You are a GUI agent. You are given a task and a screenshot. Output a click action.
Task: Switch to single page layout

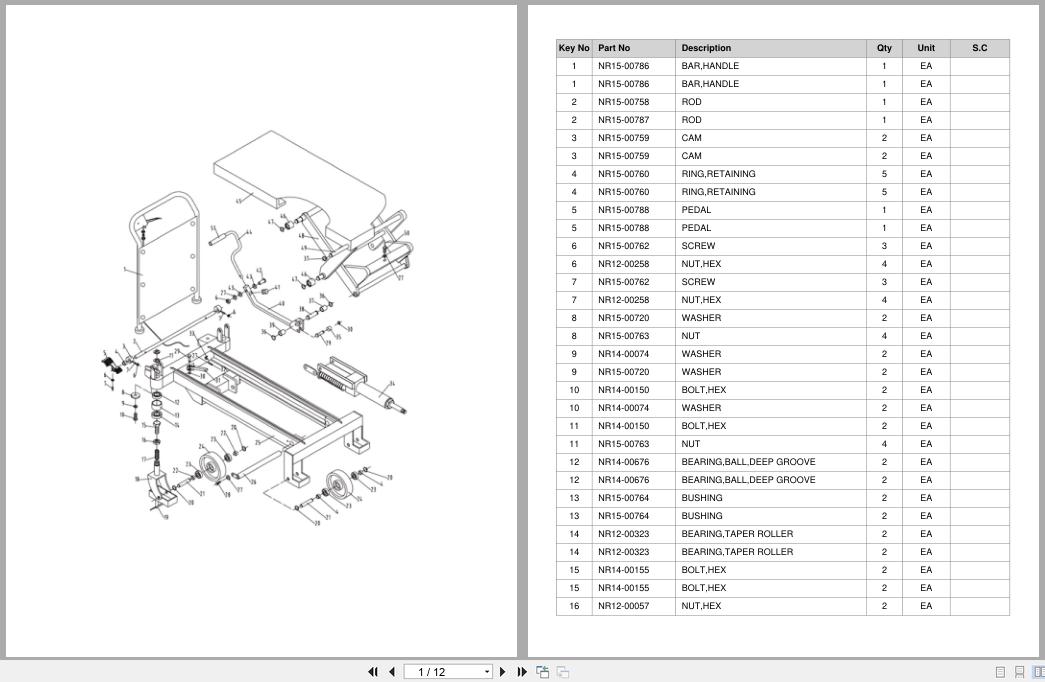click(1000, 672)
